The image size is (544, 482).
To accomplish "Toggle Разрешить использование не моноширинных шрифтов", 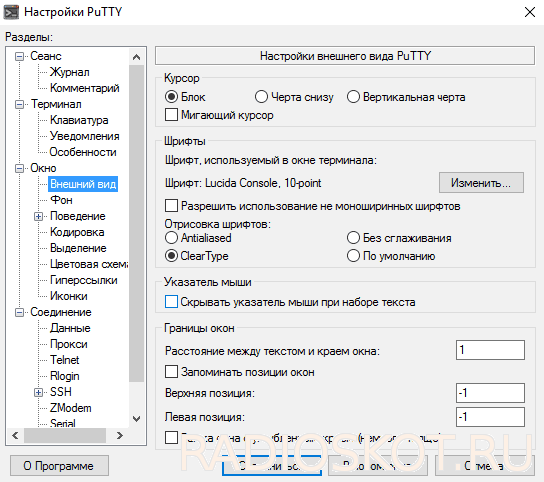I will [171, 205].
